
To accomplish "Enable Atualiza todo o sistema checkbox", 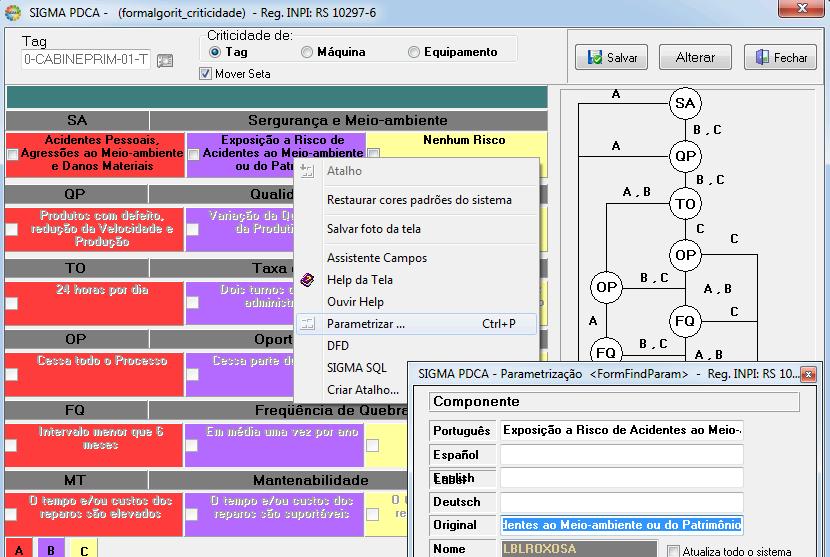I will pyautogui.click(x=673, y=551).
